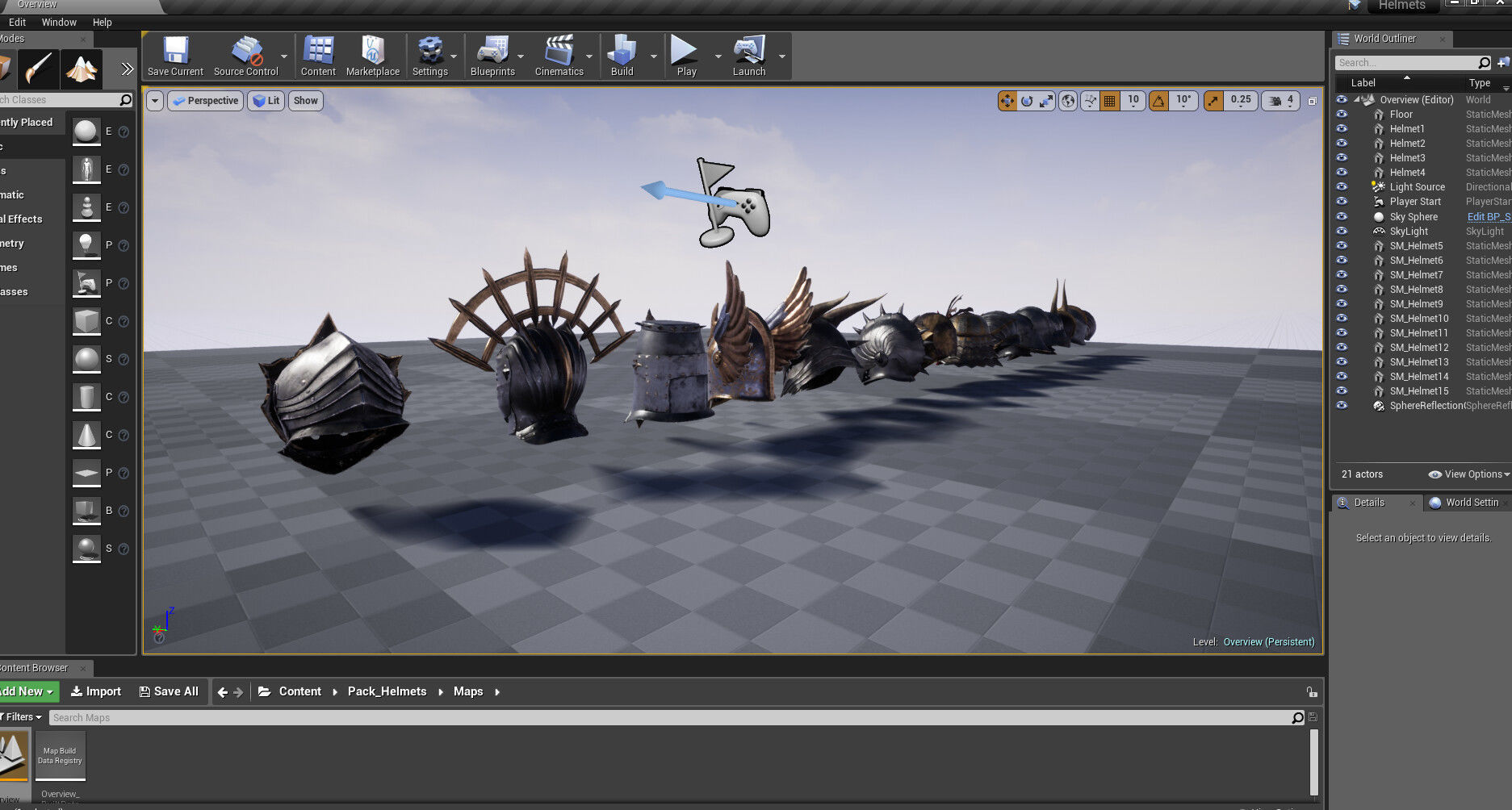Toggle visibility of Sky Sphere actor
The image size is (1512, 810).
coord(1342,217)
